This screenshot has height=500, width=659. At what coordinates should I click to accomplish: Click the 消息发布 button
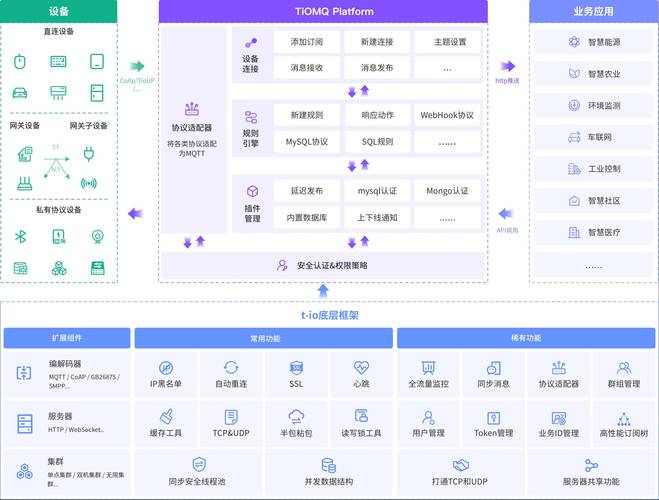pos(377,68)
